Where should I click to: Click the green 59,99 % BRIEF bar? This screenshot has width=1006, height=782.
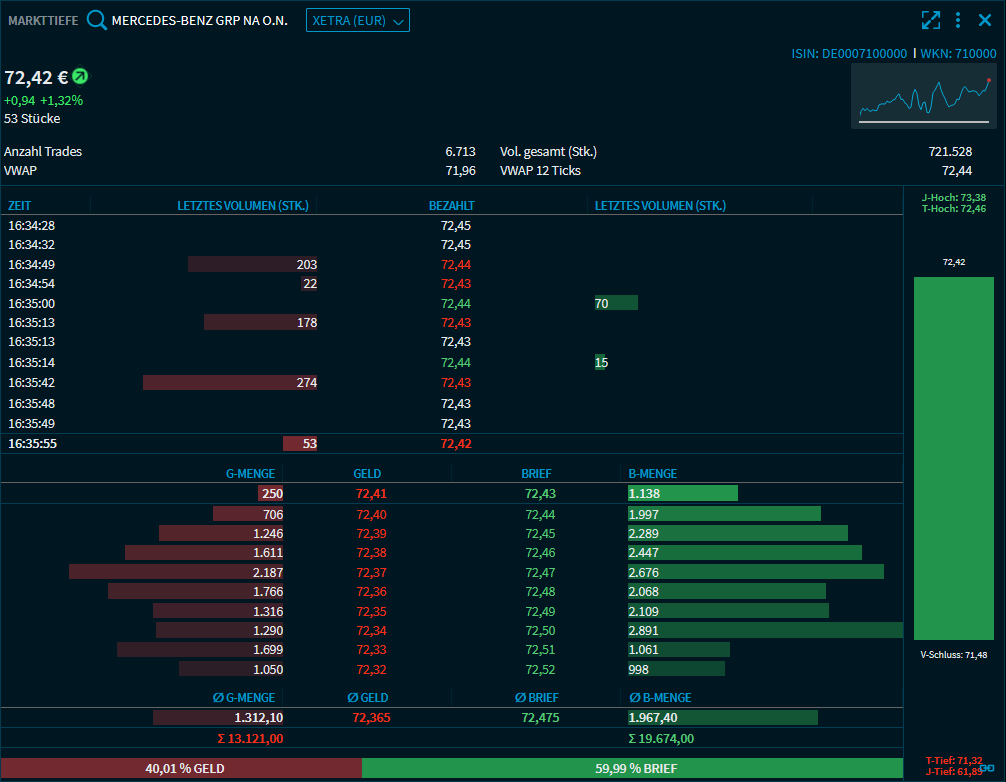[x=635, y=768]
